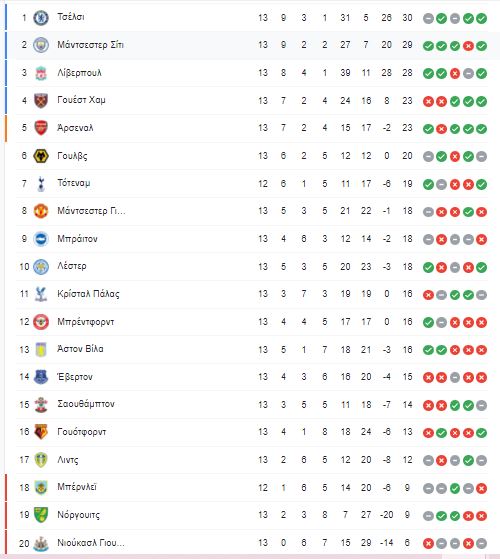
Task: Click the Watford crest in row 16
Action: (41, 432)
